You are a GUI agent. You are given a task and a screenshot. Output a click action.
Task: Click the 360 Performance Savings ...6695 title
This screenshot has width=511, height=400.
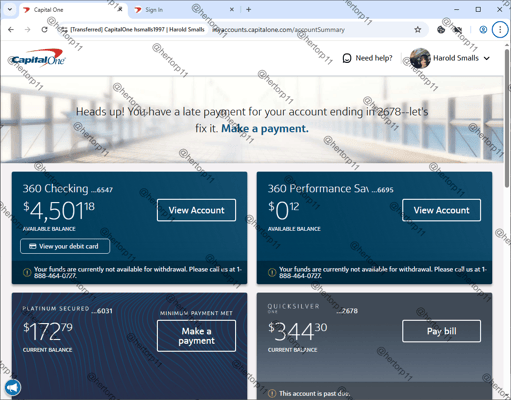point(330,189)
